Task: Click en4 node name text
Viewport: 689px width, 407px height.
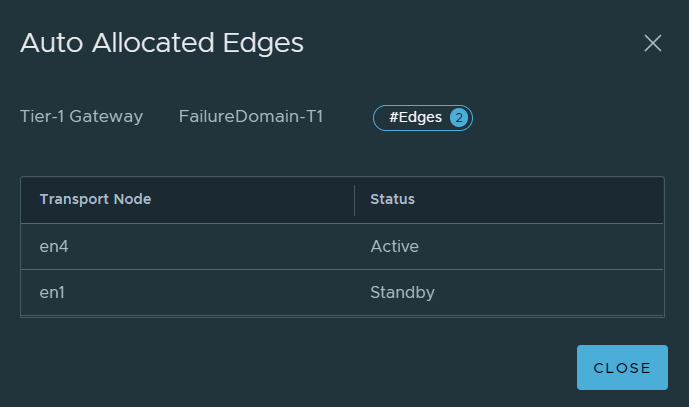Action: [54, 247]
